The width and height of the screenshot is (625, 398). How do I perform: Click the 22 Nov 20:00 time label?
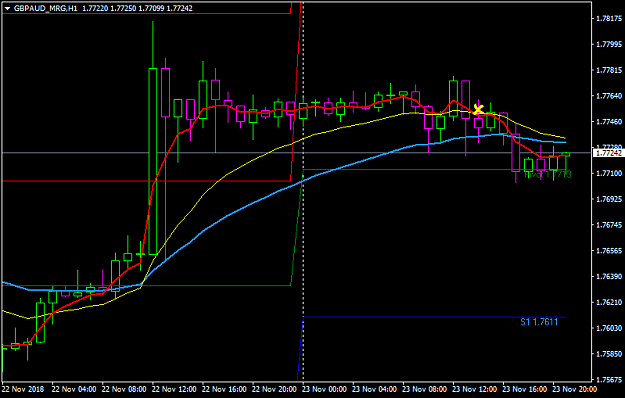274,389
